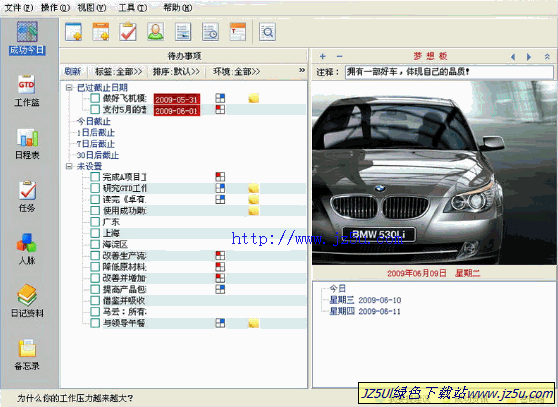Screen dimensions: 558x407
Task: Check the 海淀区 task checkbox
Action: click(x=95, y=244)
